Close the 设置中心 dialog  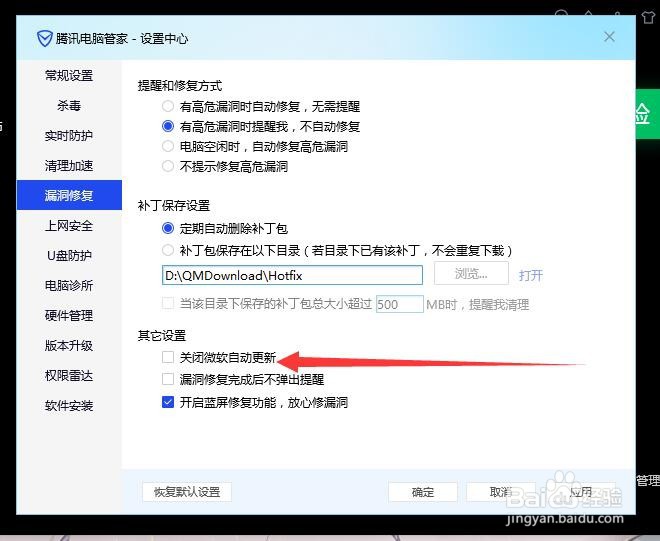pyautogui.click(x=609, y=37)
